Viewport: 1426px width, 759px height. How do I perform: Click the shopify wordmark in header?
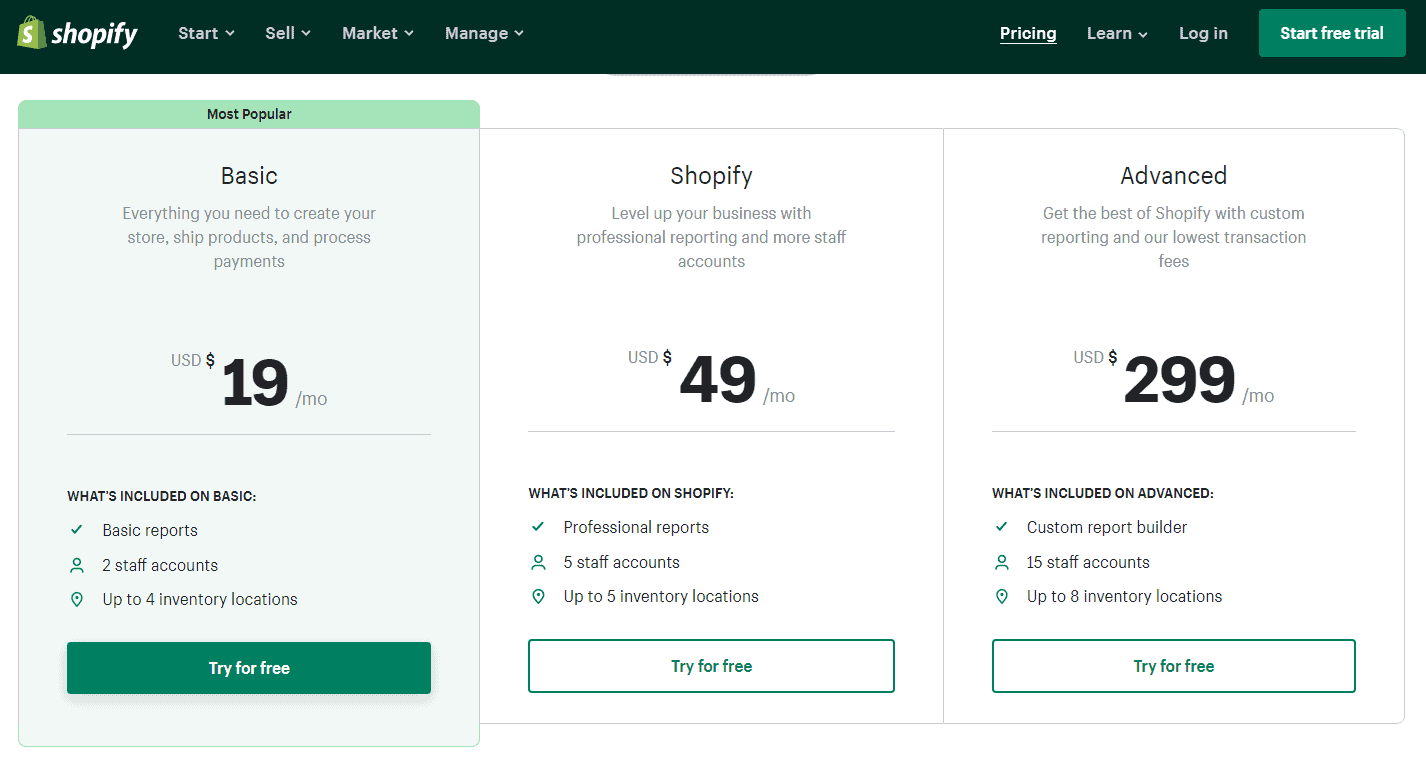(95, 35)
